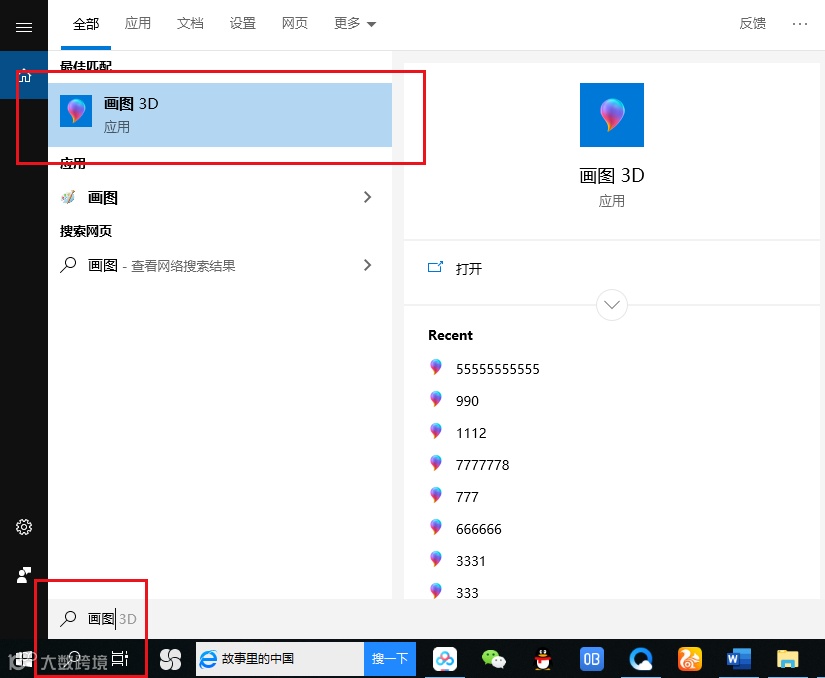
Task: Open recent file 777
Action: [x=467, y=497]
